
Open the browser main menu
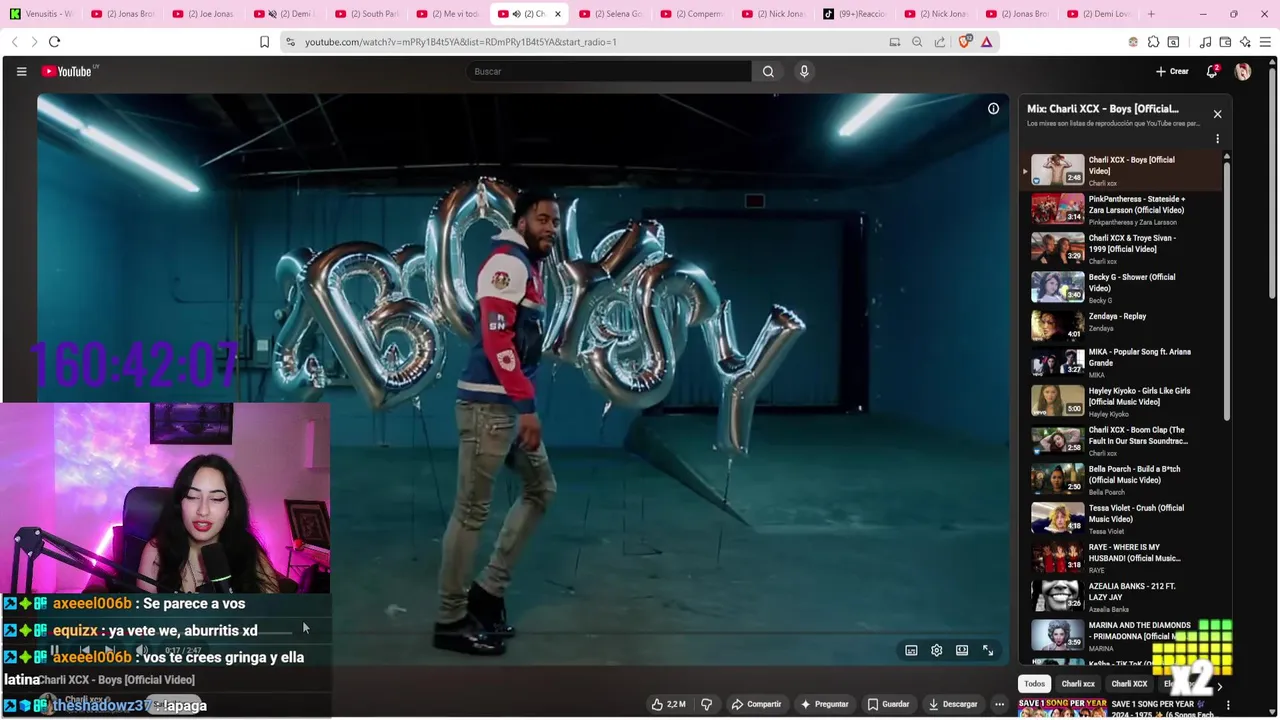coord(1266,42)
